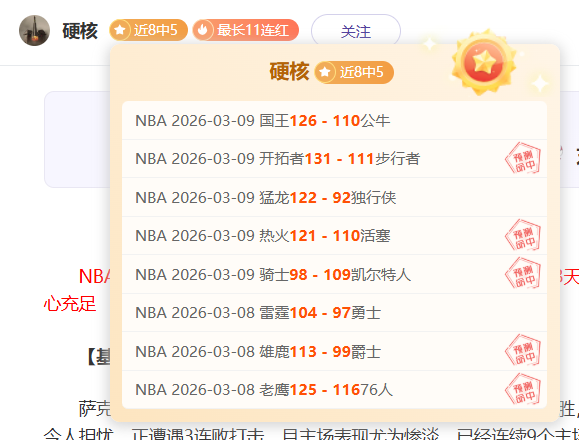Click 预测命中 stamp on 热火 row

(x=523, y=235)
